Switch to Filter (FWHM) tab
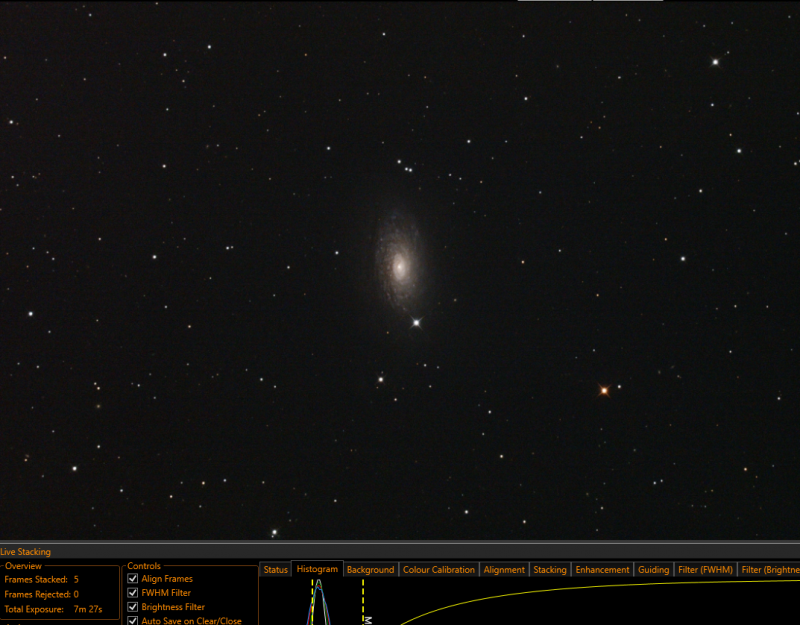 (705, 569)
